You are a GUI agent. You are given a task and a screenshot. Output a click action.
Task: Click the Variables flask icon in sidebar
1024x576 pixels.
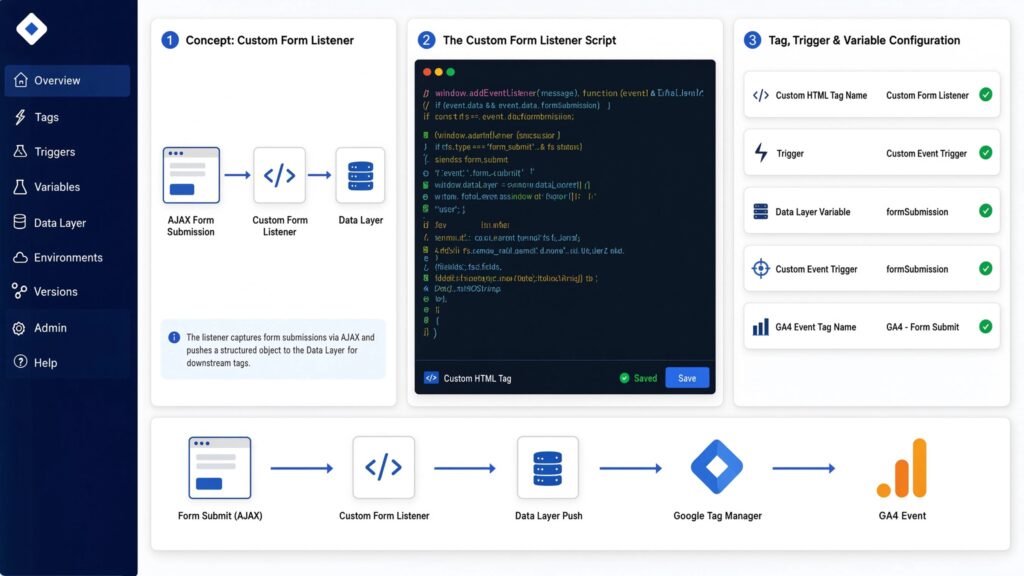click(20, 187)
